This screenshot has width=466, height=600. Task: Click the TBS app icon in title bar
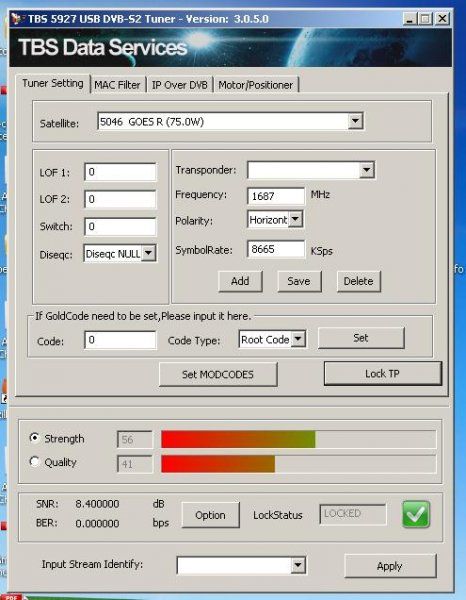tap(16, 18)
